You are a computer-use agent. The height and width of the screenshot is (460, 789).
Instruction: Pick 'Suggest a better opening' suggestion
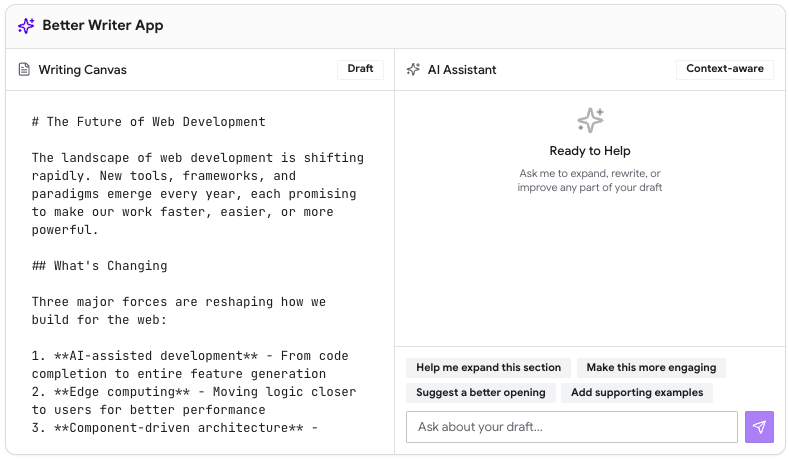tap(480, 392)
